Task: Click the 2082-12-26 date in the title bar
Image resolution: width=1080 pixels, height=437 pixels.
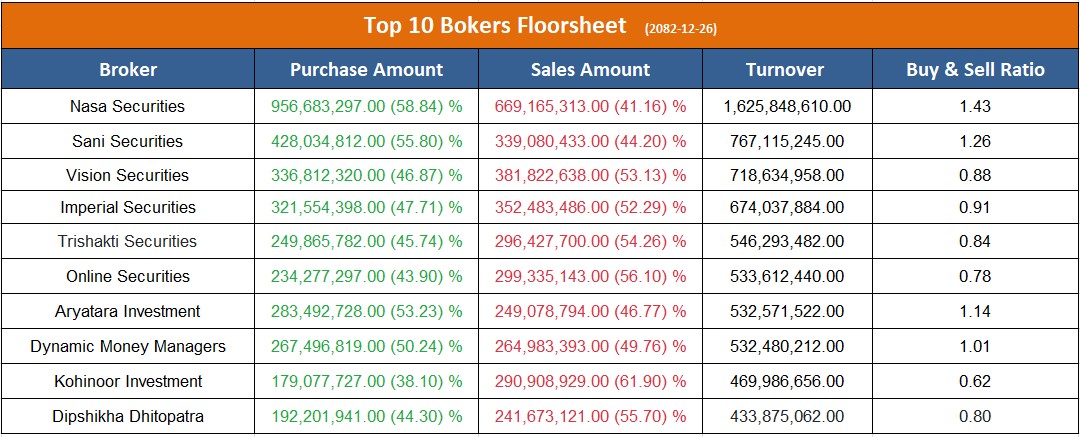Action: 681,28
